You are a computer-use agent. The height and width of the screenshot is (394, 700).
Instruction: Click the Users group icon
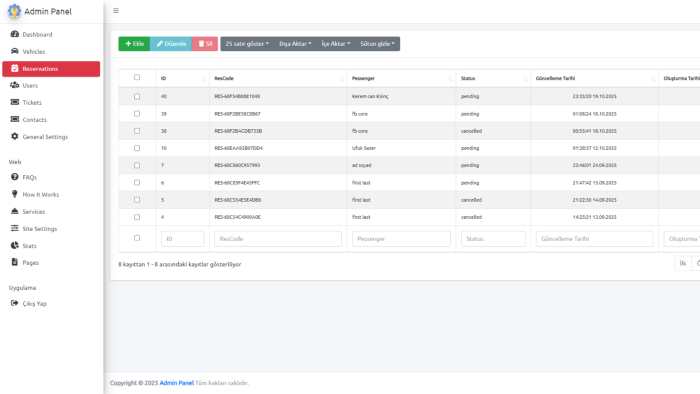pos(15,85)
